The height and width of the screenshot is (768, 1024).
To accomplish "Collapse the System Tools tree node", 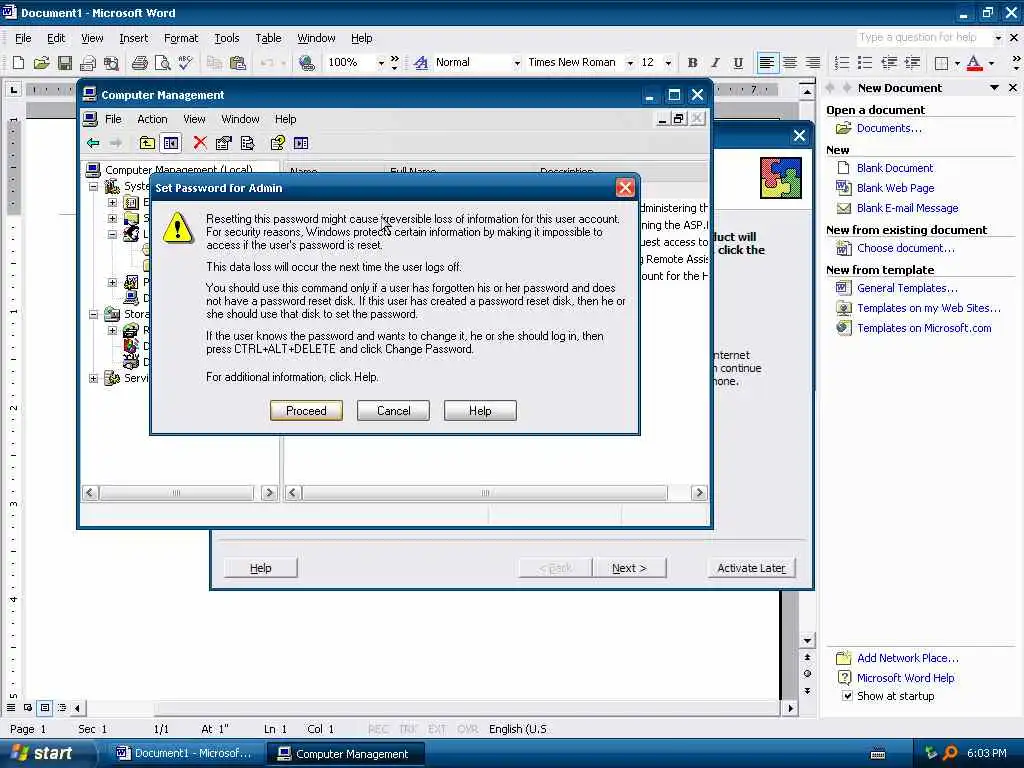I will point(93,186).
